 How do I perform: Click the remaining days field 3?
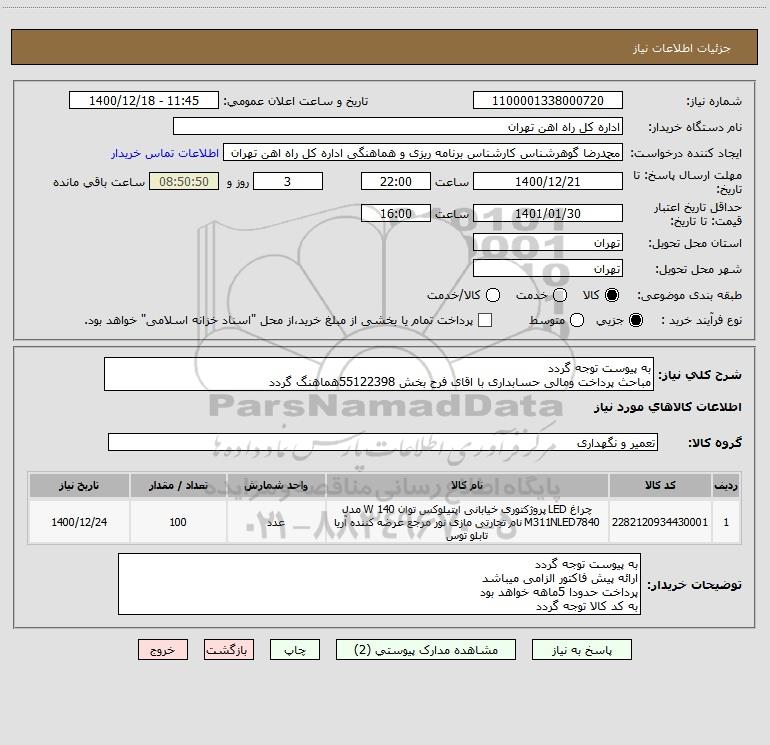288,181
